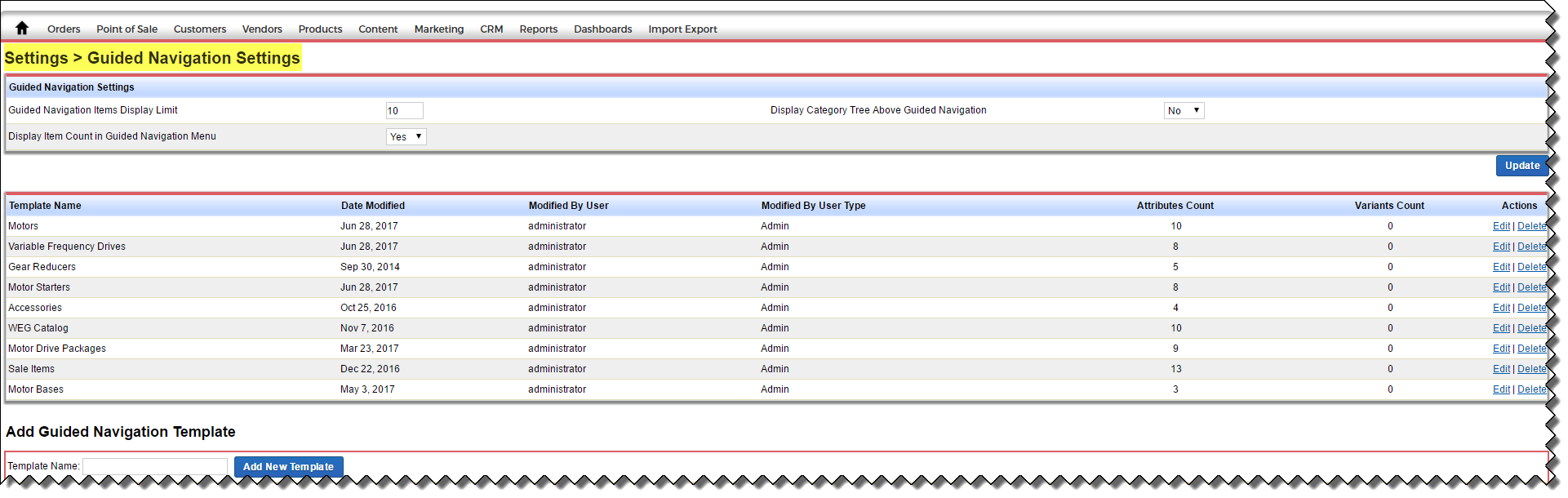Viewport: 1568px width, 498px height.
Task: Click the Add New Template button
Action: pos(289,467)
